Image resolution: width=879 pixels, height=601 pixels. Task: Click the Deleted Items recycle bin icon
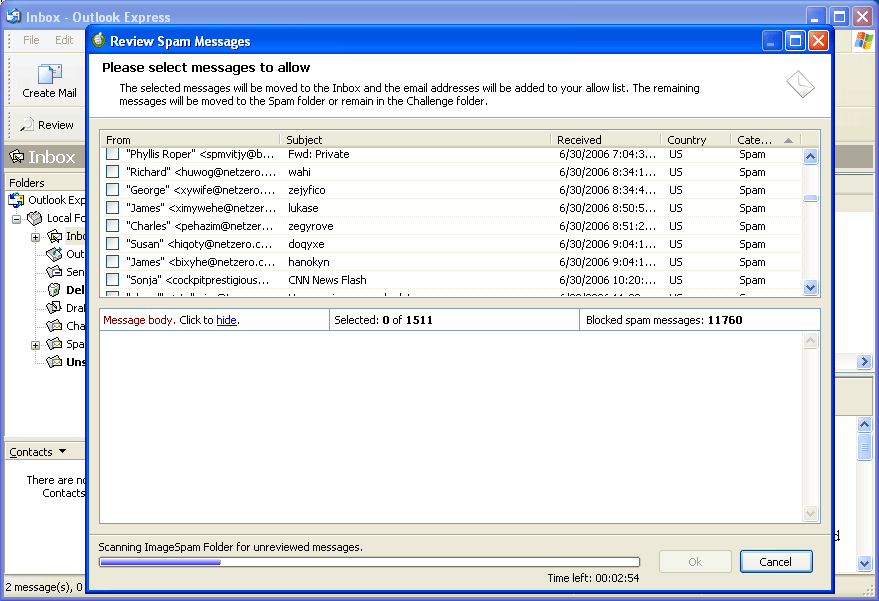(x=54, y=290)
